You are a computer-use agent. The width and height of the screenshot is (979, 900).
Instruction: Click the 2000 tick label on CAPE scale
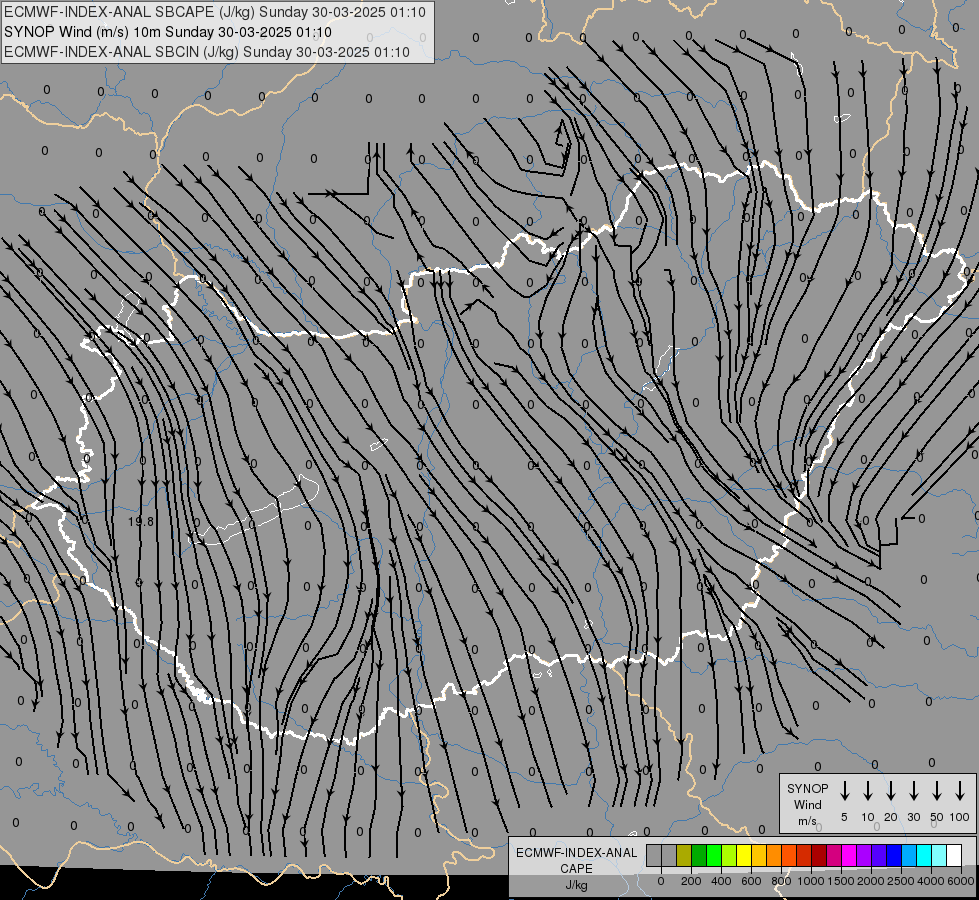click(x=871, y=881)
